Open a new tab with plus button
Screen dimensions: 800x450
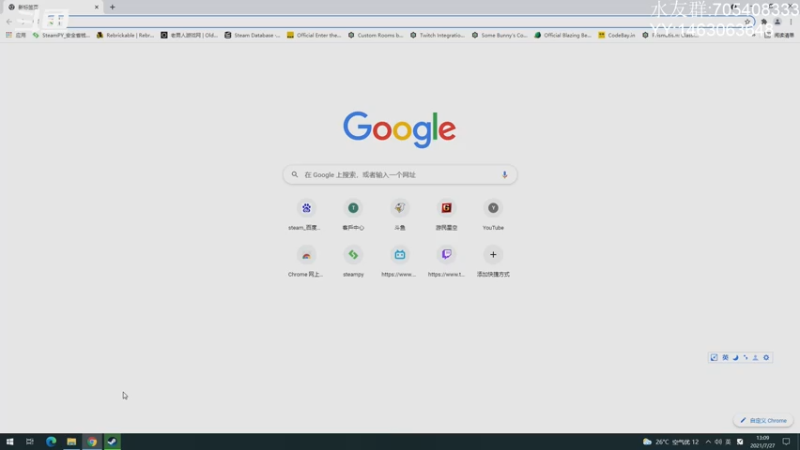coord(112,7)
